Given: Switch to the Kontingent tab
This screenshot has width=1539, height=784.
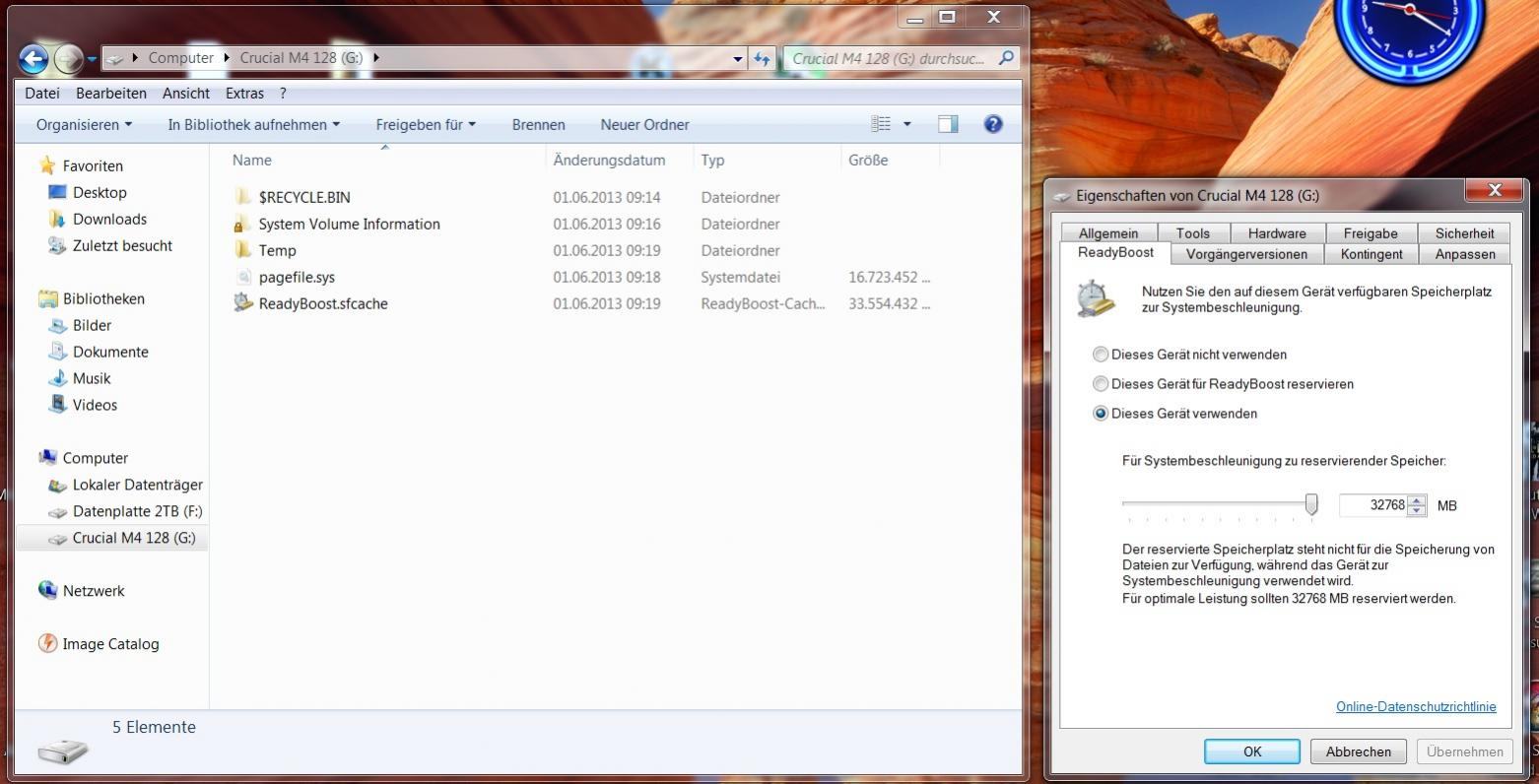Looking at the screenshot, I should [x=1371, y=254].
